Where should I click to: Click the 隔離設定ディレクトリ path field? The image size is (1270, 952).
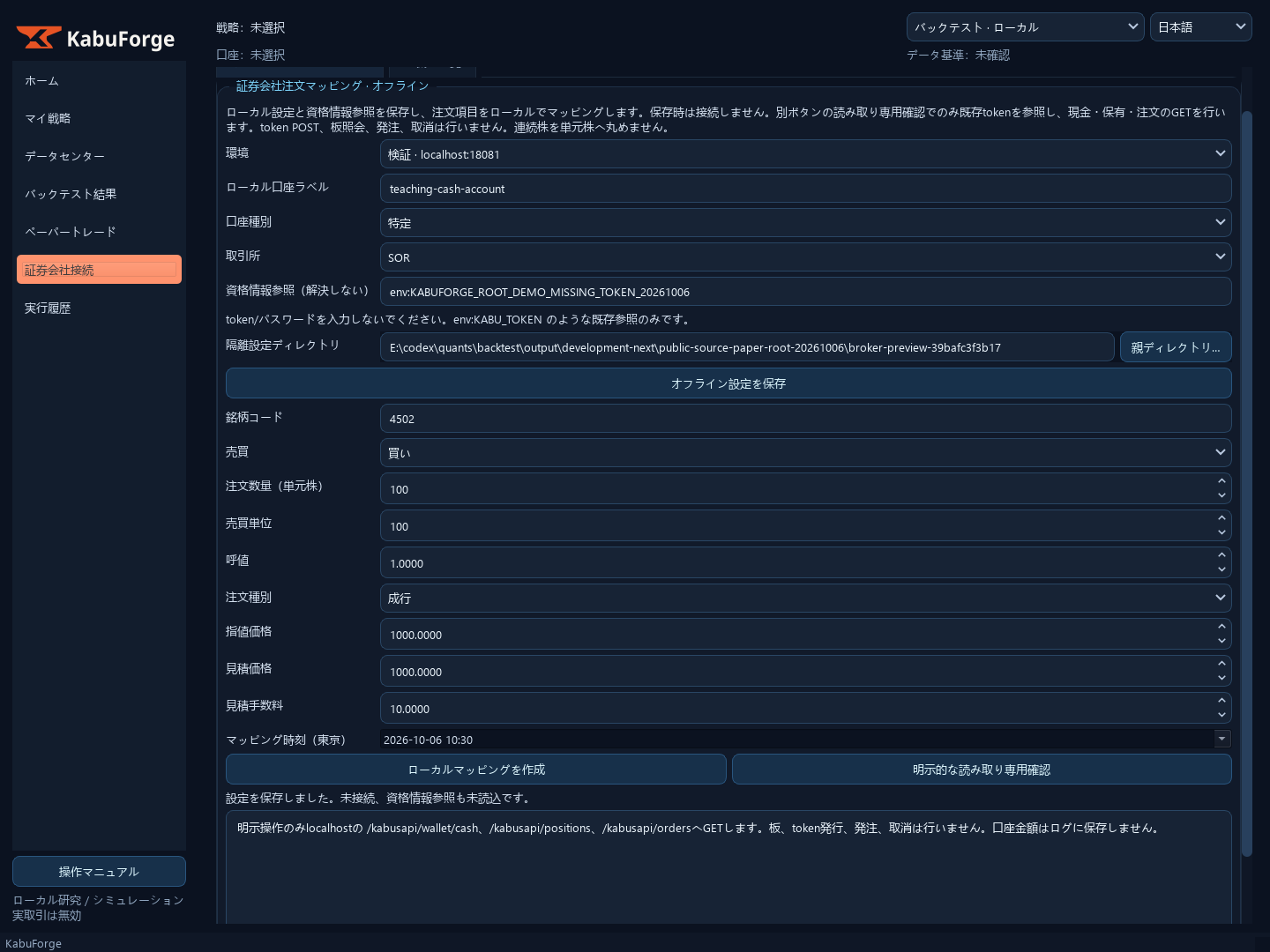tap(747, 347)
